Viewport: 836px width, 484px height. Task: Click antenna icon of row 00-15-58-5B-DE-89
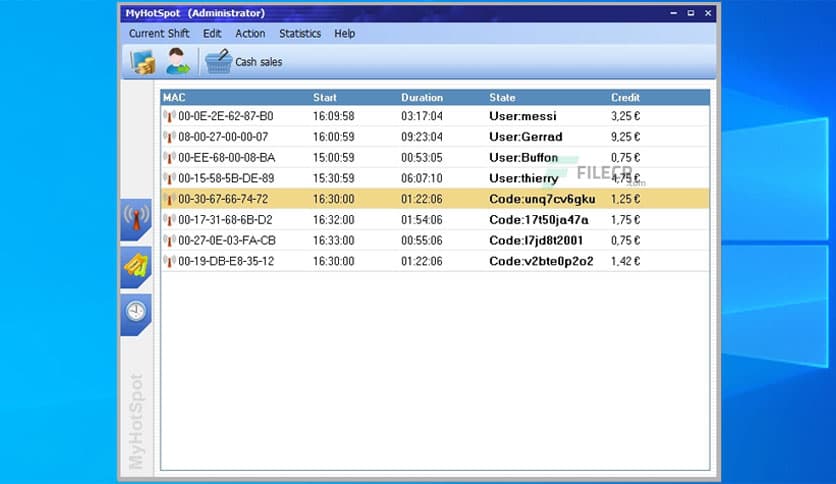pos(169,179)
